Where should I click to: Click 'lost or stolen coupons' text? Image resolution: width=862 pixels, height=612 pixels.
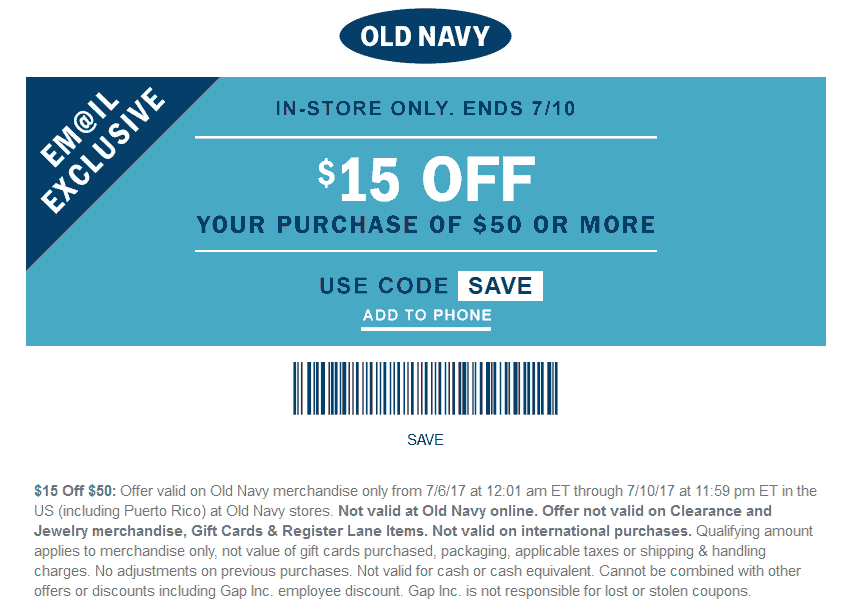point(678,591)
